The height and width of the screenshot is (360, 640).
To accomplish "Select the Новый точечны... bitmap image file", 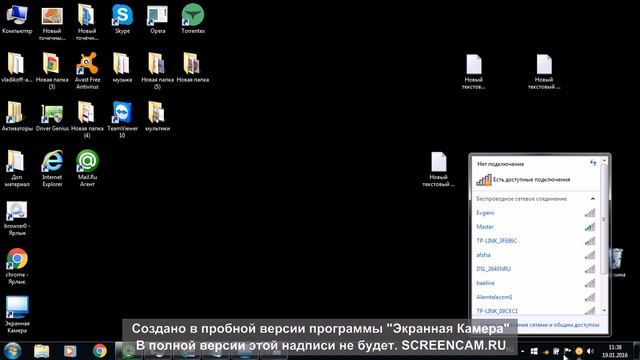I will (52, 22).
